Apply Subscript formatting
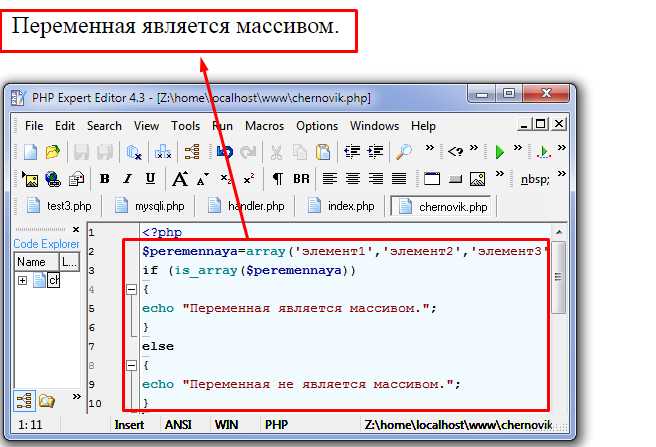 point(226,180)
